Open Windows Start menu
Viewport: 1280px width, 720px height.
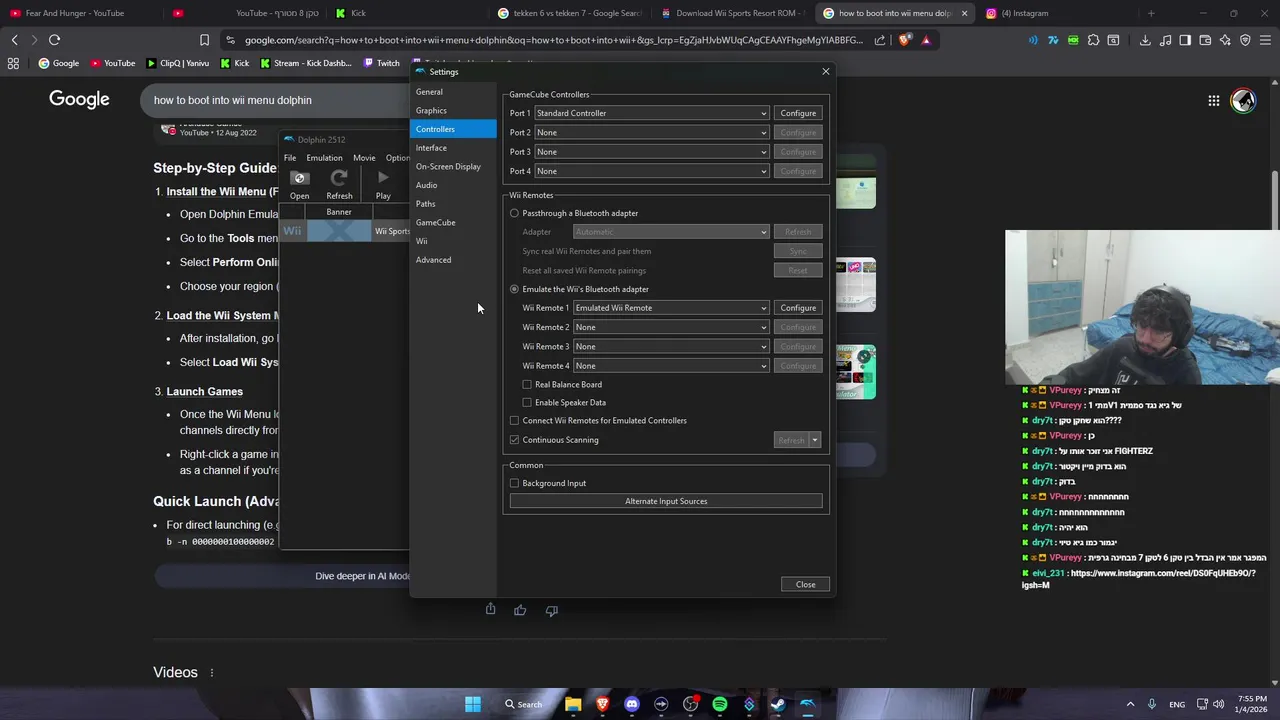click(x=473, y=704)
